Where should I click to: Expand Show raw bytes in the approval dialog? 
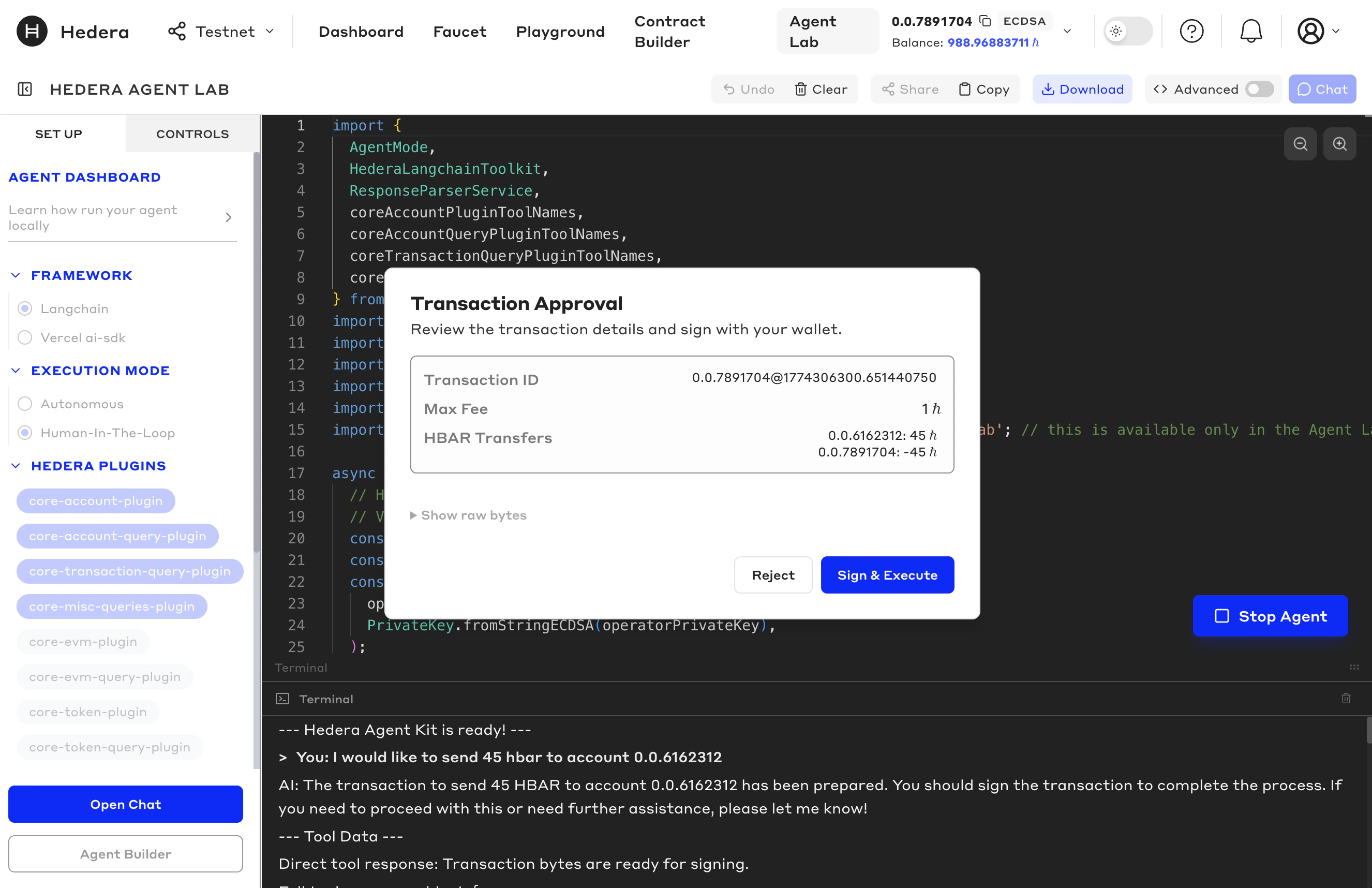pos(468,515)
